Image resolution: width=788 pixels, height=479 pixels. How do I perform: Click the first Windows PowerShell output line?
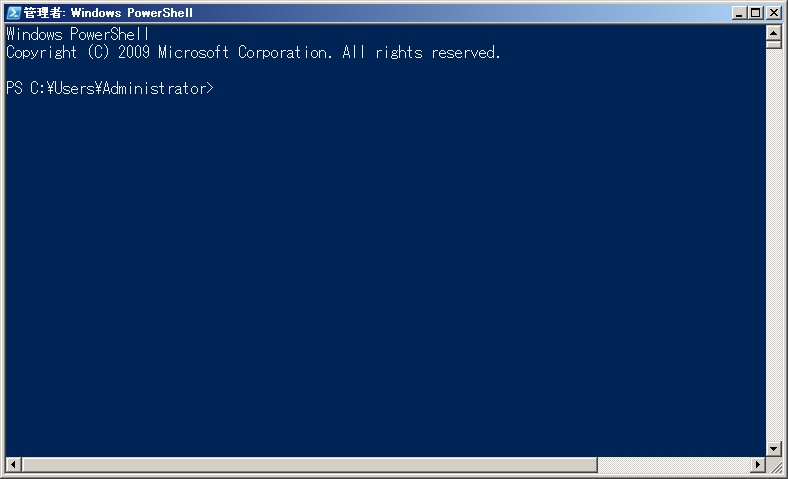pyautogui.click(x=77, y=35)
